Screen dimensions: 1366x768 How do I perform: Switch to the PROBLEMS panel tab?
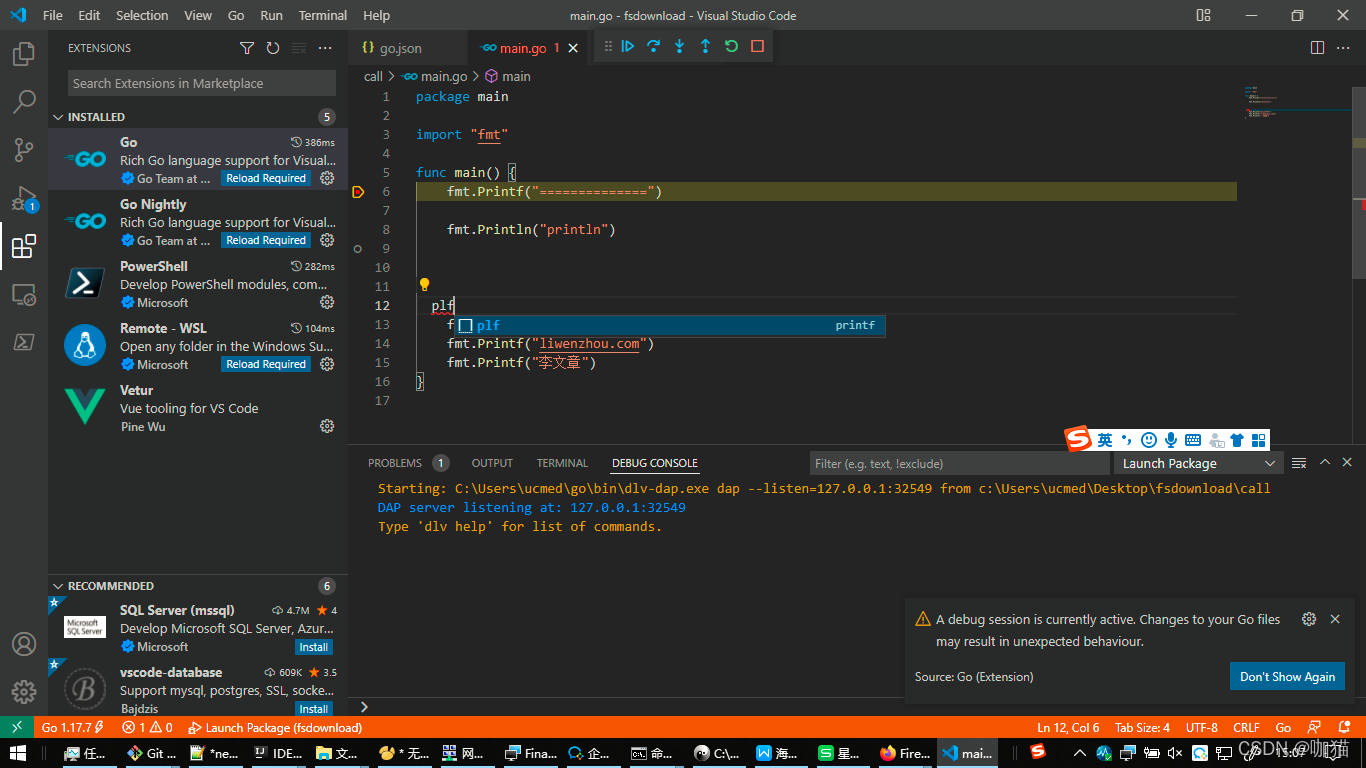[x=395, y=463]
